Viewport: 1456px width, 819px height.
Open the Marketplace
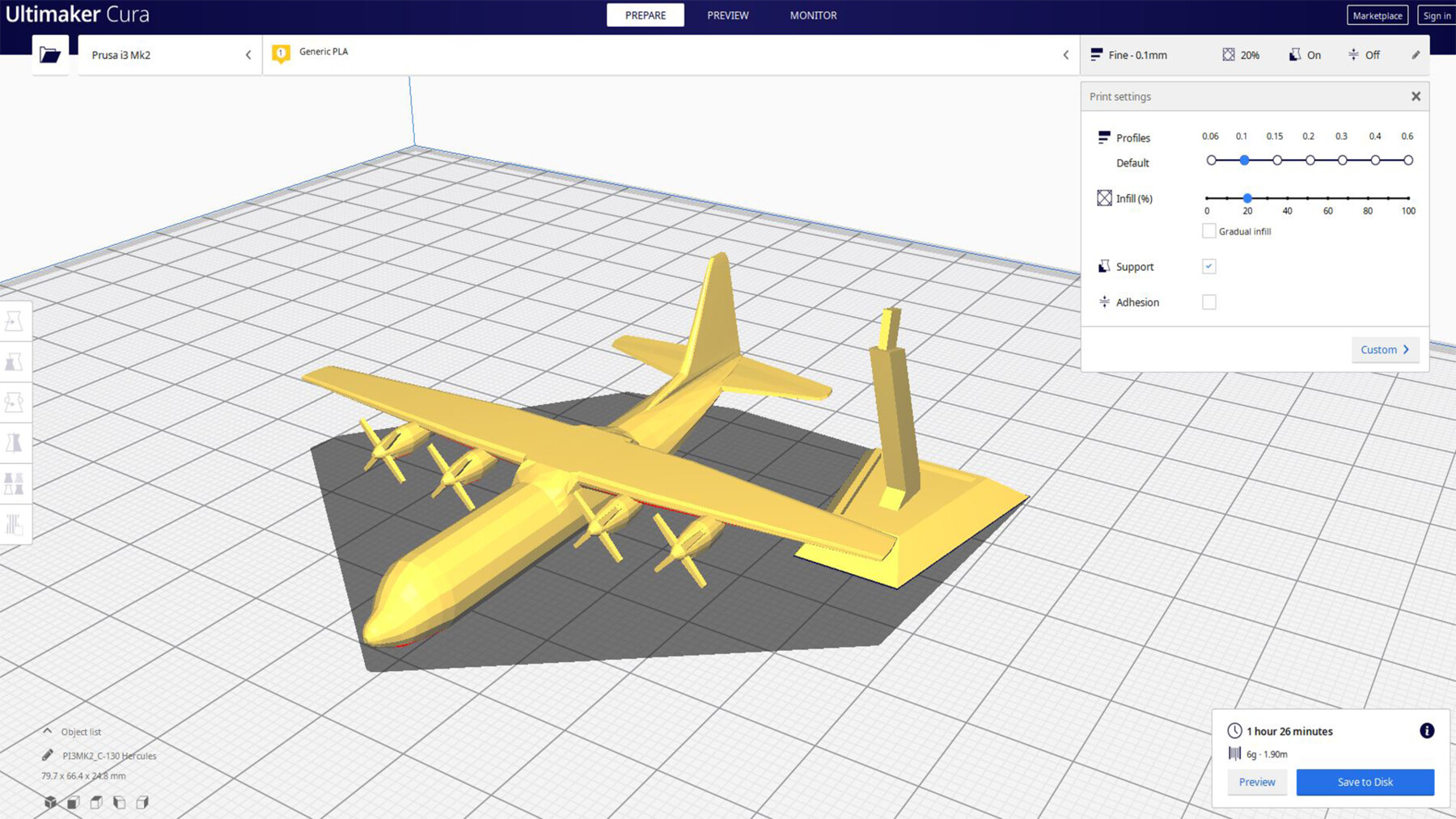coord(1377,15)
